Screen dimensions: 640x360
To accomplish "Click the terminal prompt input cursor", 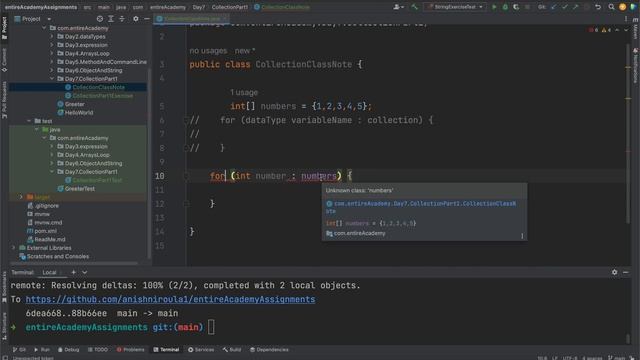I will pos(211,327).
